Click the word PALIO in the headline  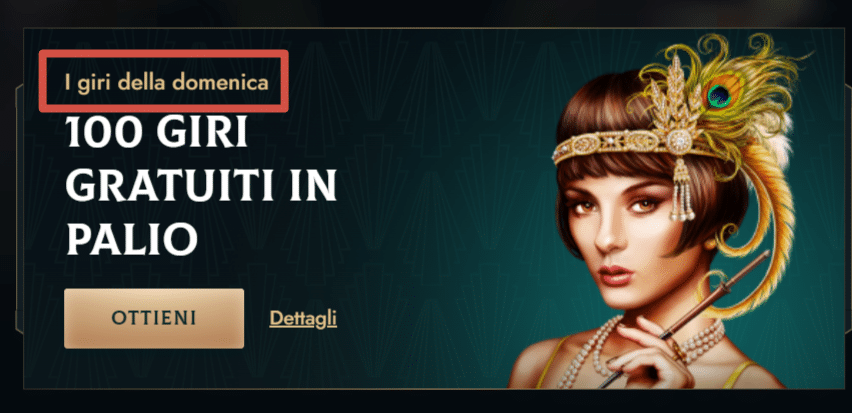130,238
